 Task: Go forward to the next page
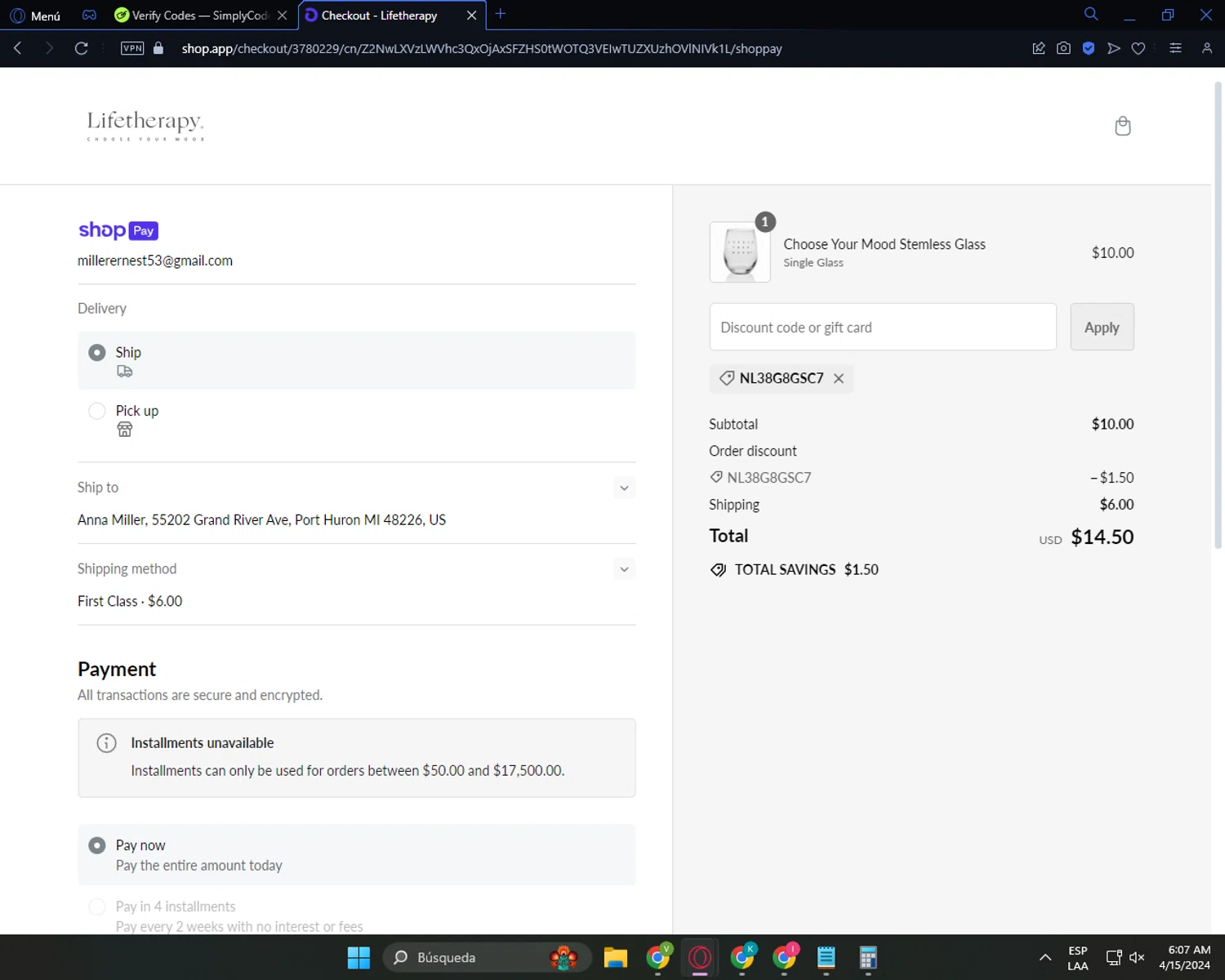pyautogui.click(x=49, y=48)
